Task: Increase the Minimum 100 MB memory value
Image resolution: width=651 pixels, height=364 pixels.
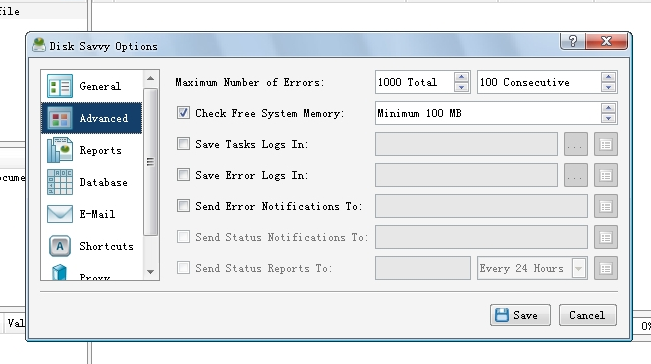Action: [608, 108]
